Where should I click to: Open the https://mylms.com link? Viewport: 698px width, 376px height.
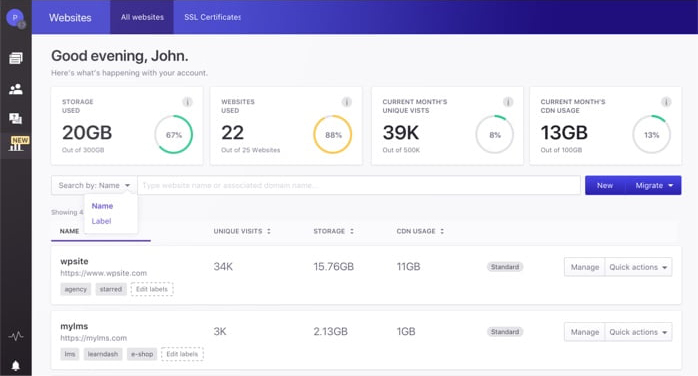(93, 338)
